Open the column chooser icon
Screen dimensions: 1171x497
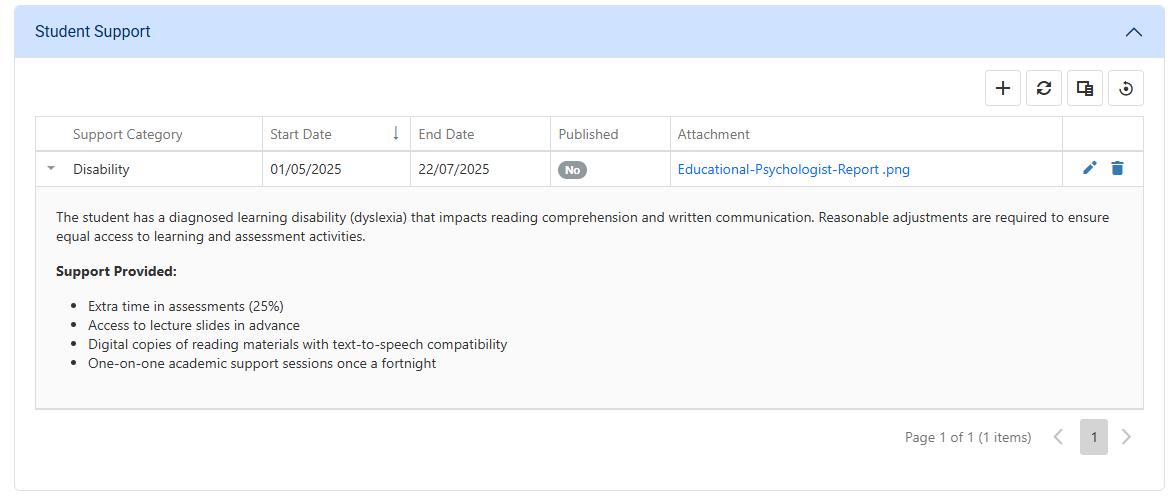(x=1085, y=88)
